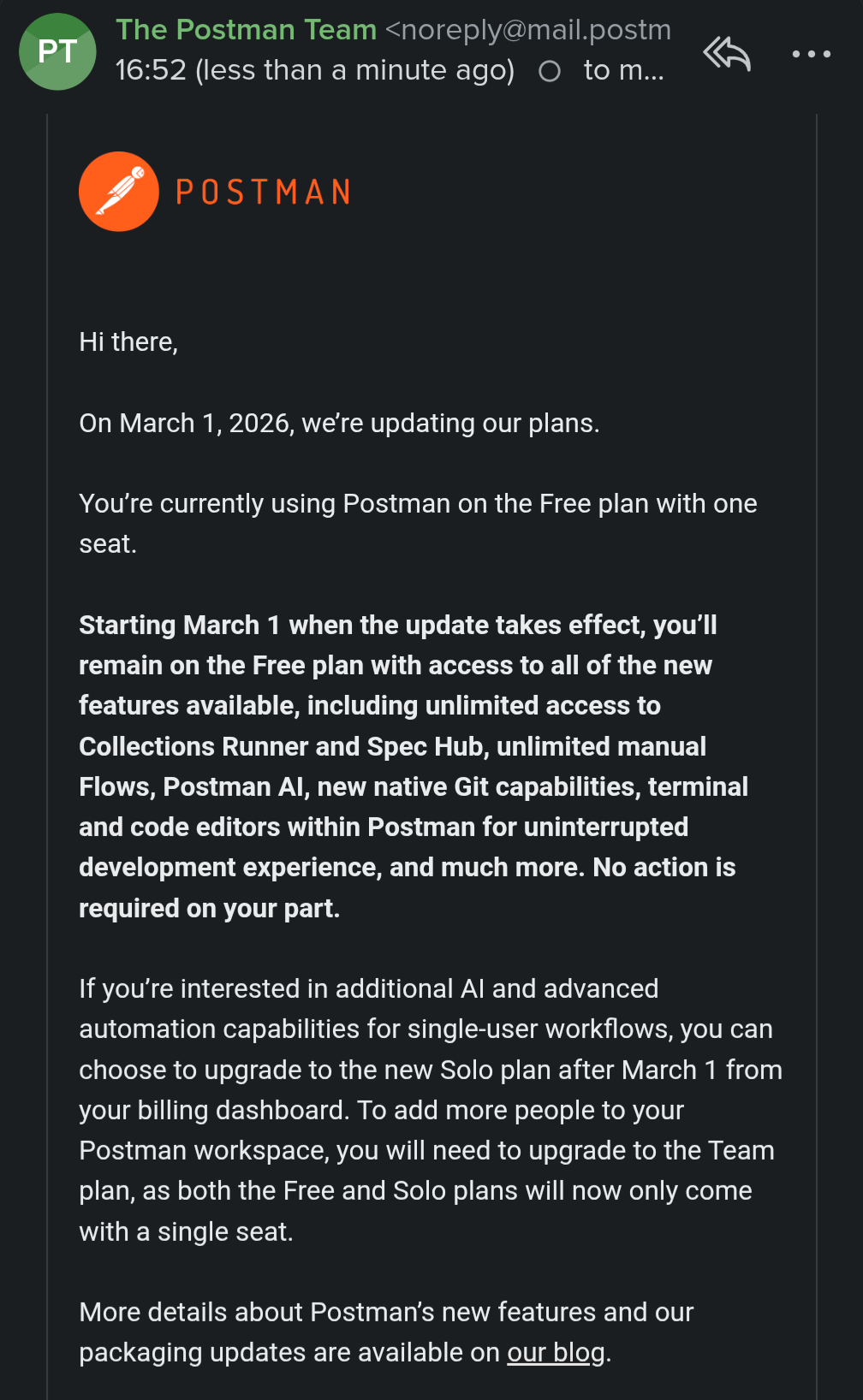Open the "our blog" link

(x=556, y=1352)
